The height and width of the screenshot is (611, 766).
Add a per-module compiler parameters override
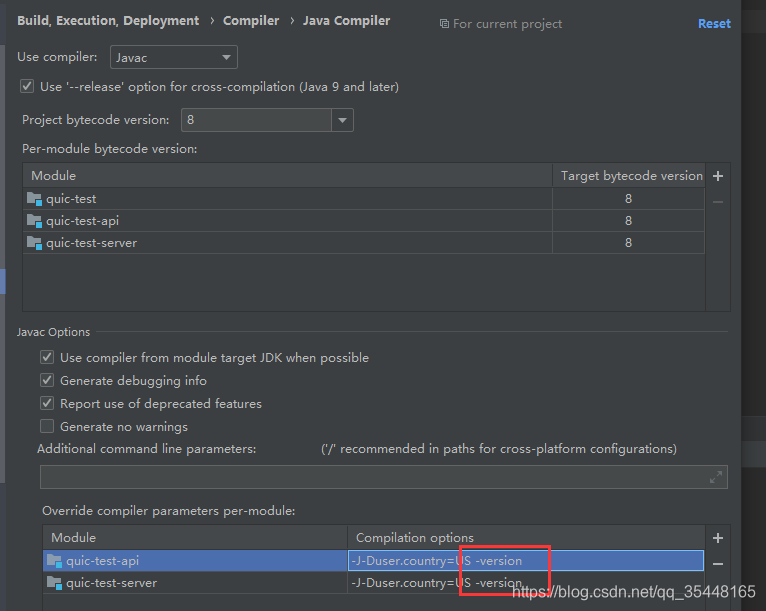(x=718, y=538)
